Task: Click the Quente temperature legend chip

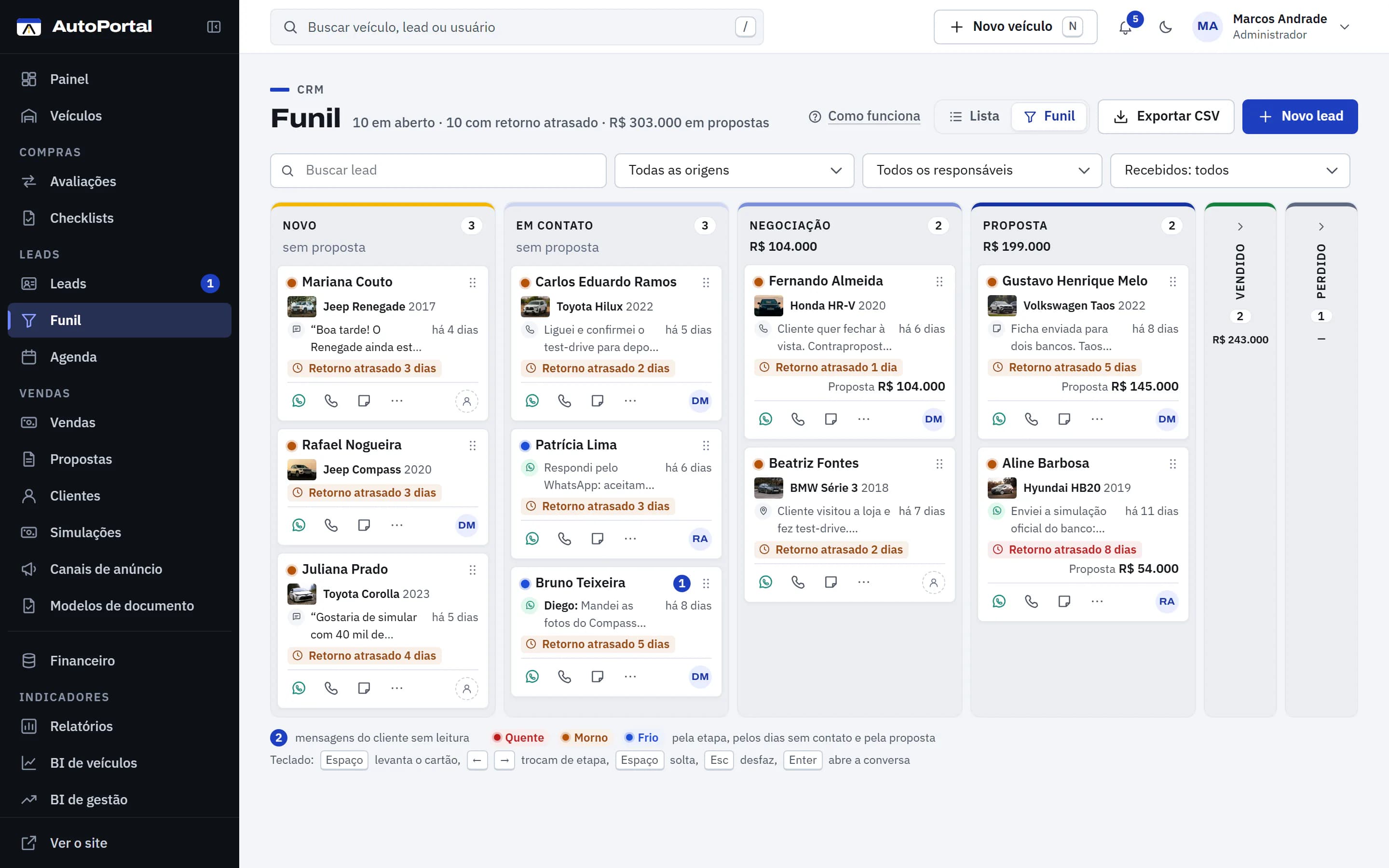Action: 518,738
